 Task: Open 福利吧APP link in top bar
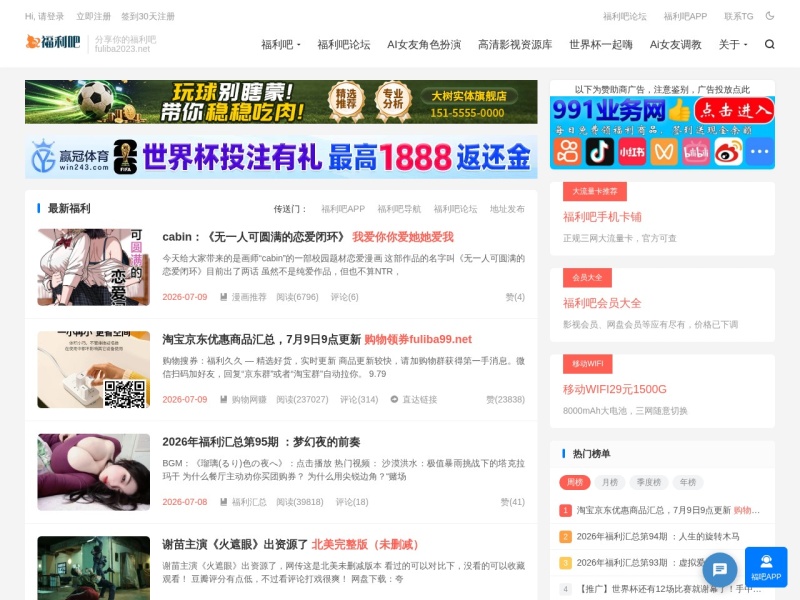(x=685, y=16)
